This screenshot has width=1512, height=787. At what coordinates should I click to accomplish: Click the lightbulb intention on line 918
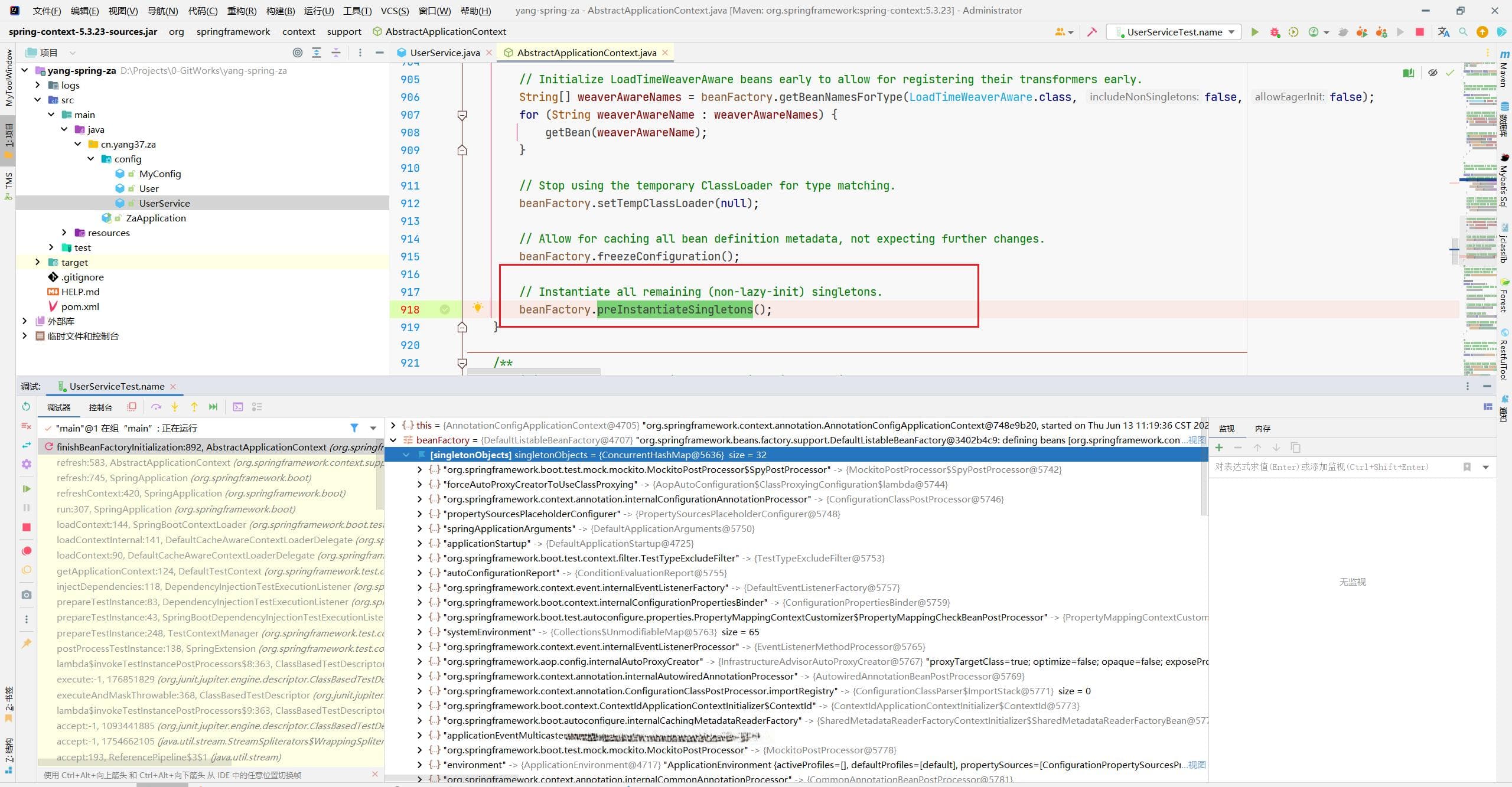pyautogui.click(x=478, y=307)
